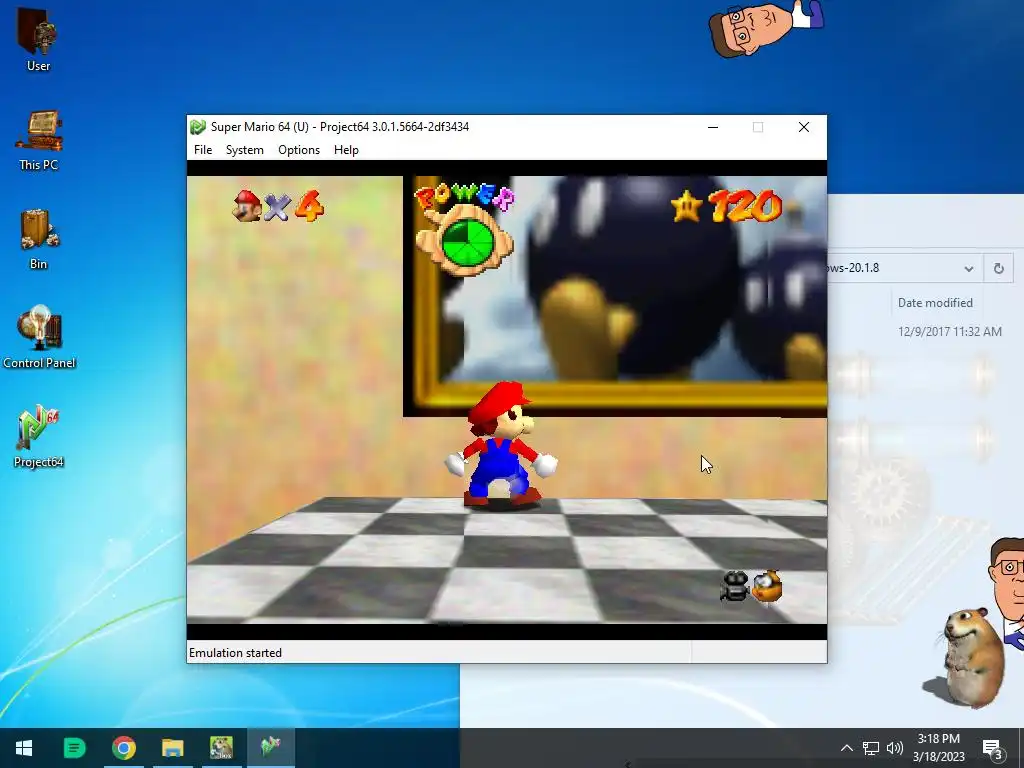The width and height of the screenshot is (1024, 768).
Task: Open the volume control tray icon
Action: [x=895, y=748]
